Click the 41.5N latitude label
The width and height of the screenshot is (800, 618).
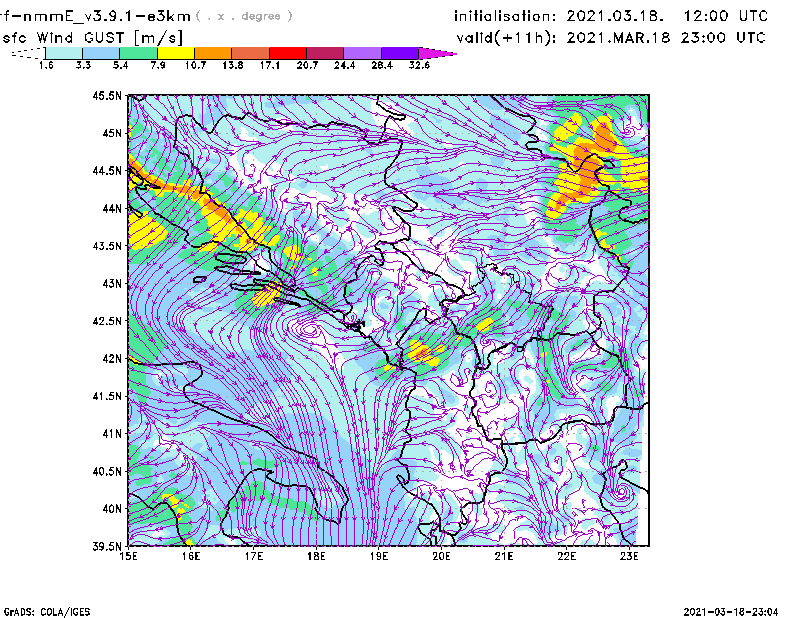pyautogui.click(x=107, y=396)
